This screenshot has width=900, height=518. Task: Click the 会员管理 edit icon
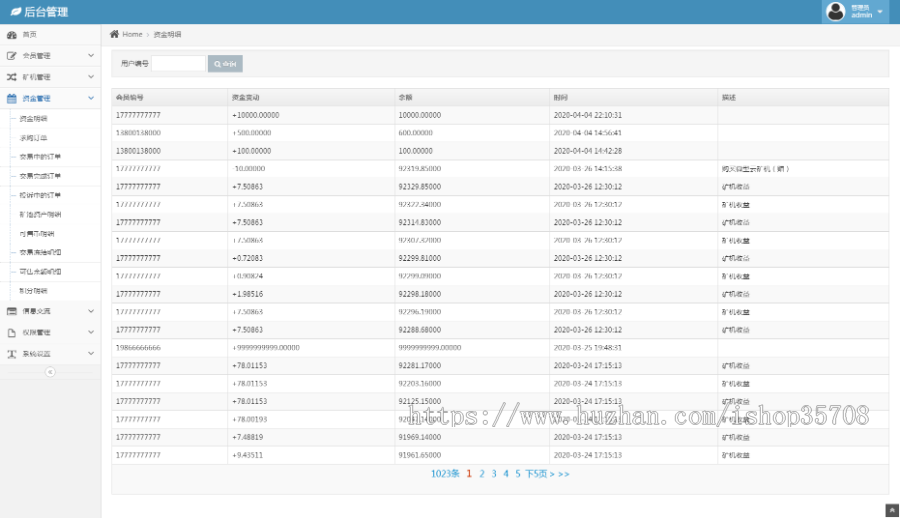point(12,56)
